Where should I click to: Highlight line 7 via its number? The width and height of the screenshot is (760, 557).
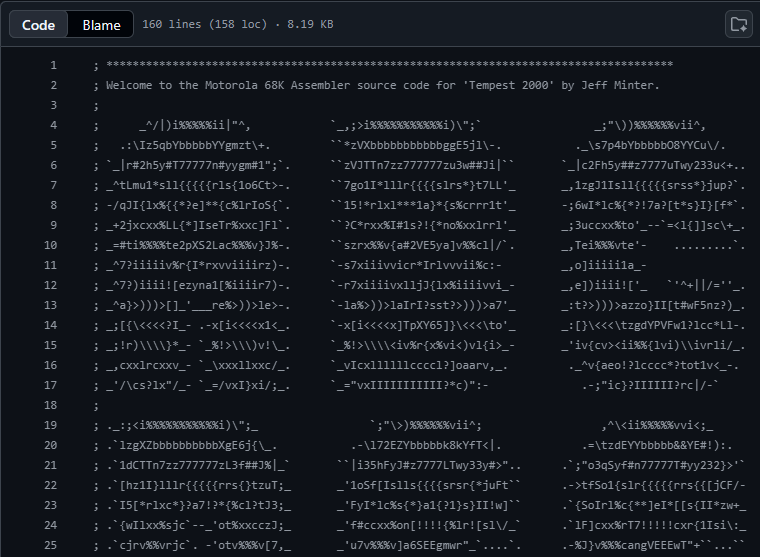click(53, 185)
